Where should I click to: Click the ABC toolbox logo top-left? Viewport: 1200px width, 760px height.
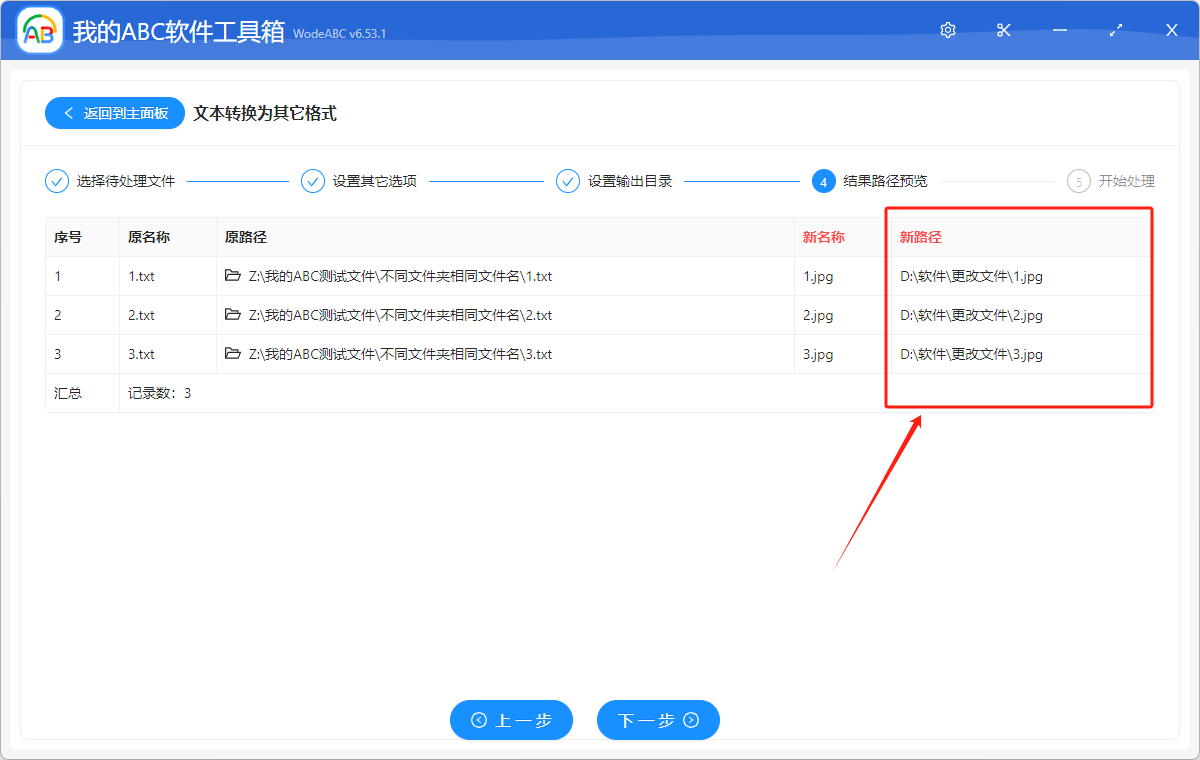click(39, 30)
